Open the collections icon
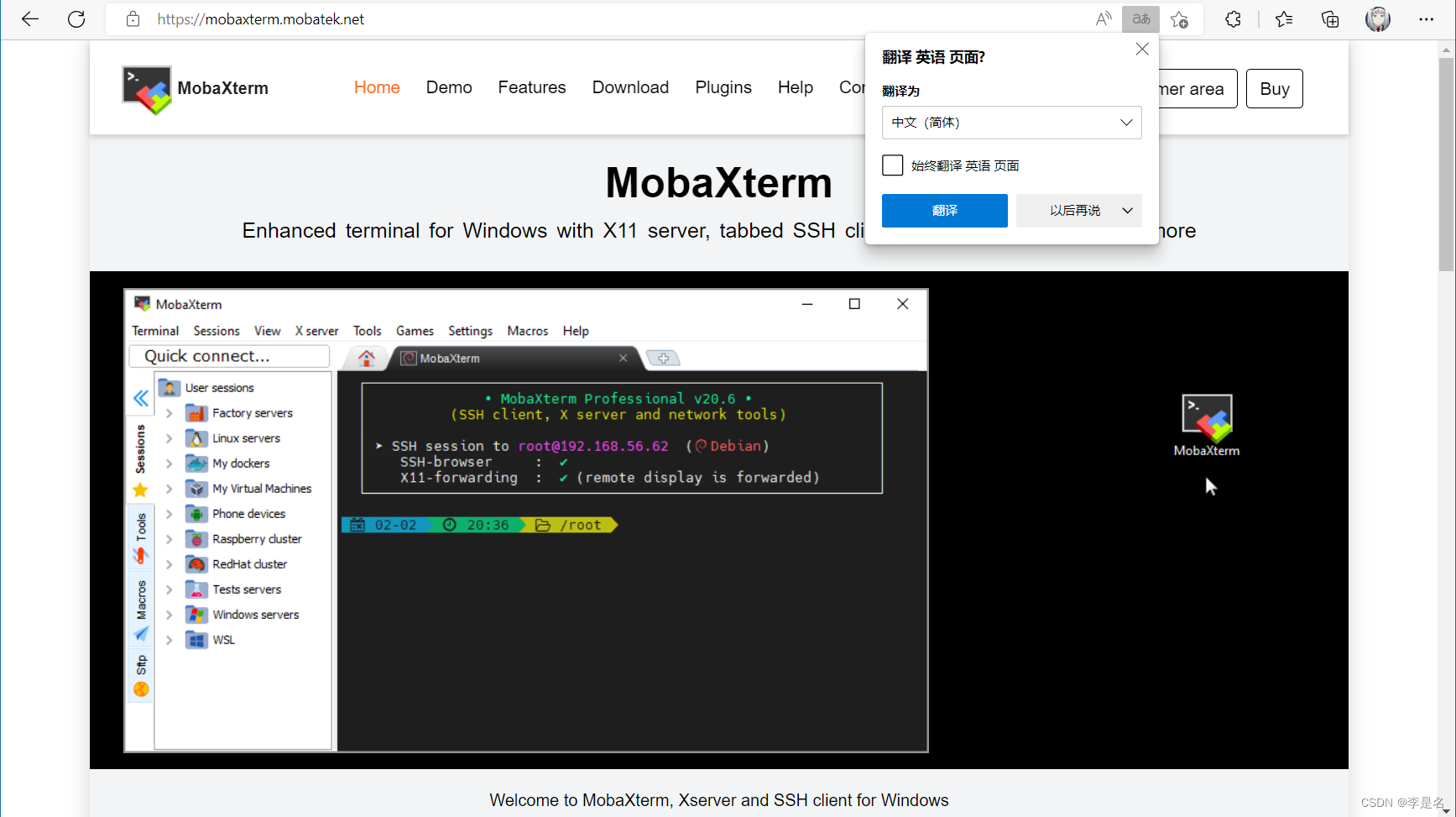Viewport: 1456px width, 817px height. [x=1330, y=19]
